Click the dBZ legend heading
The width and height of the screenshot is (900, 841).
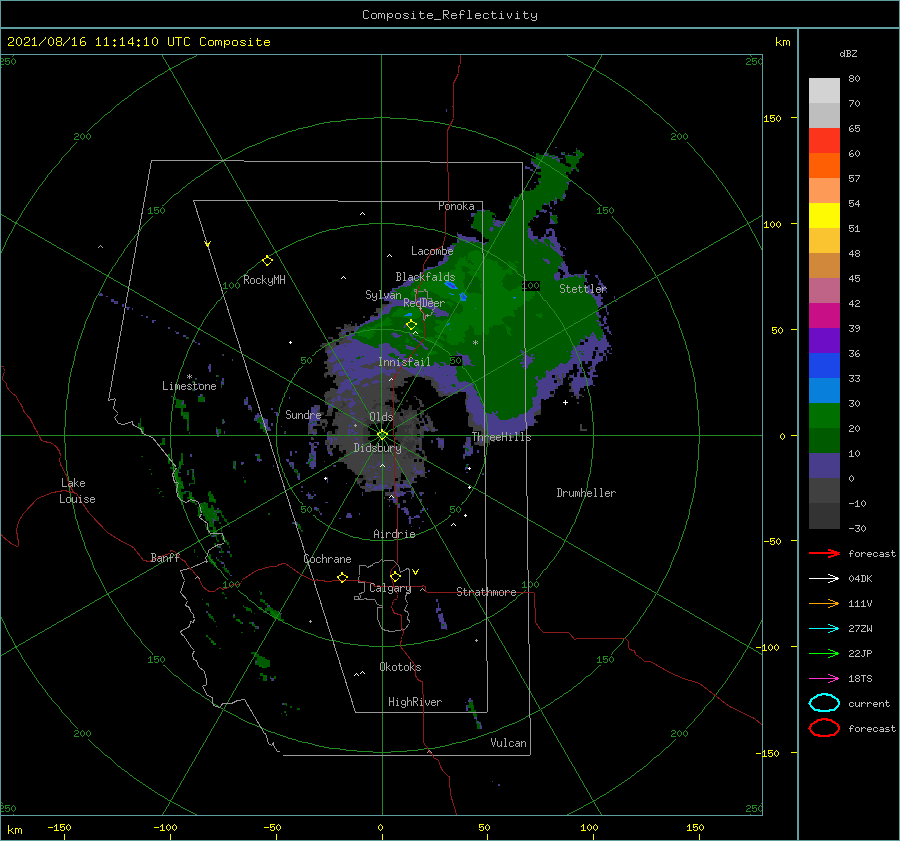click(848, 53)
